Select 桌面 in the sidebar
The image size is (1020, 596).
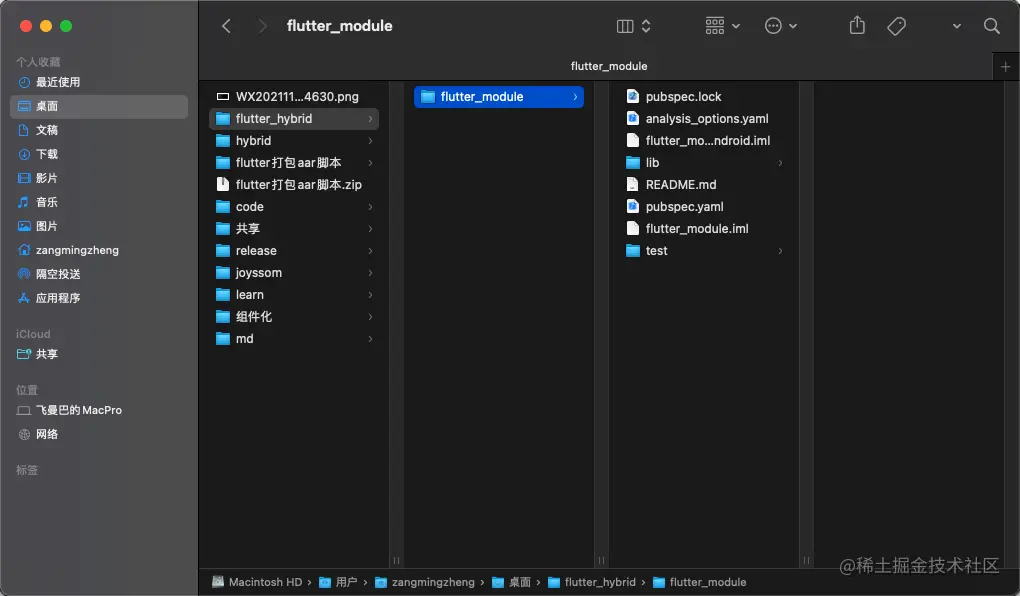99,106
